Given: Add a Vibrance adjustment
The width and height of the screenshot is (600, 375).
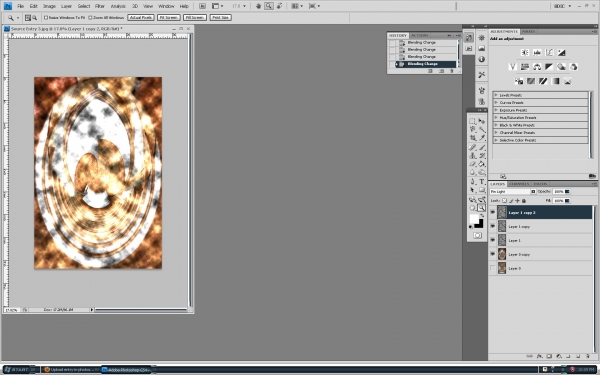Looking at the screenshot, I should 513,67.
